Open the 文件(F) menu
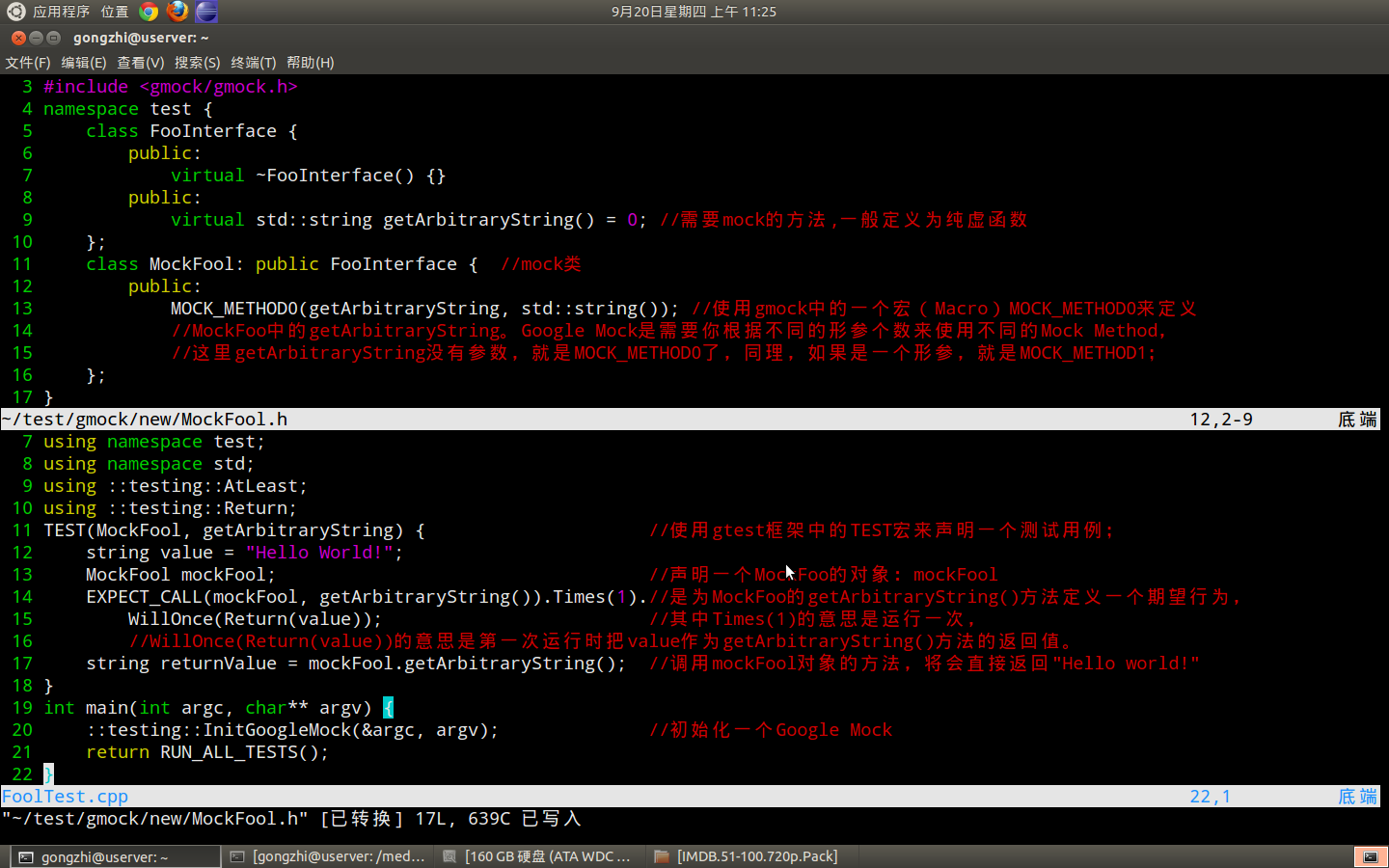 coord(27,63)
